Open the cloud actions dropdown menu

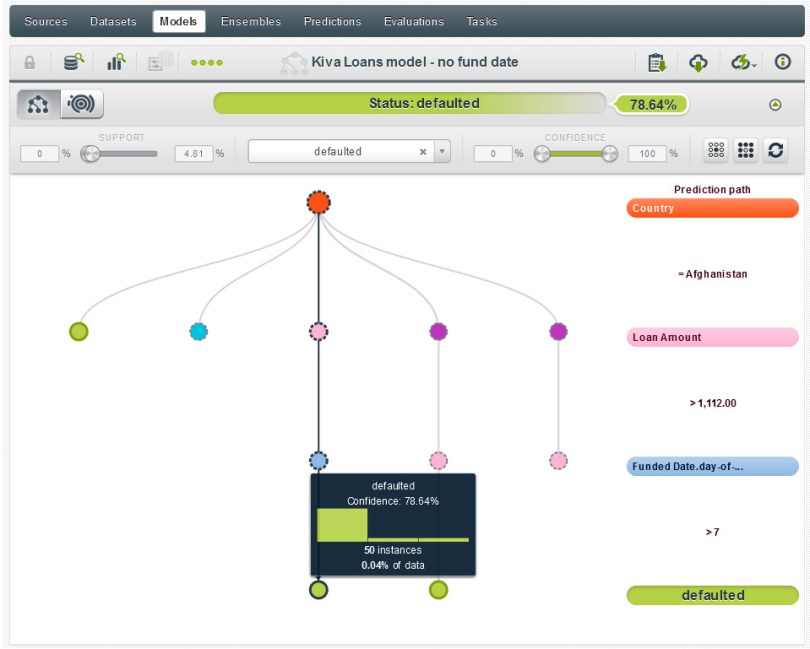point(743,62)
